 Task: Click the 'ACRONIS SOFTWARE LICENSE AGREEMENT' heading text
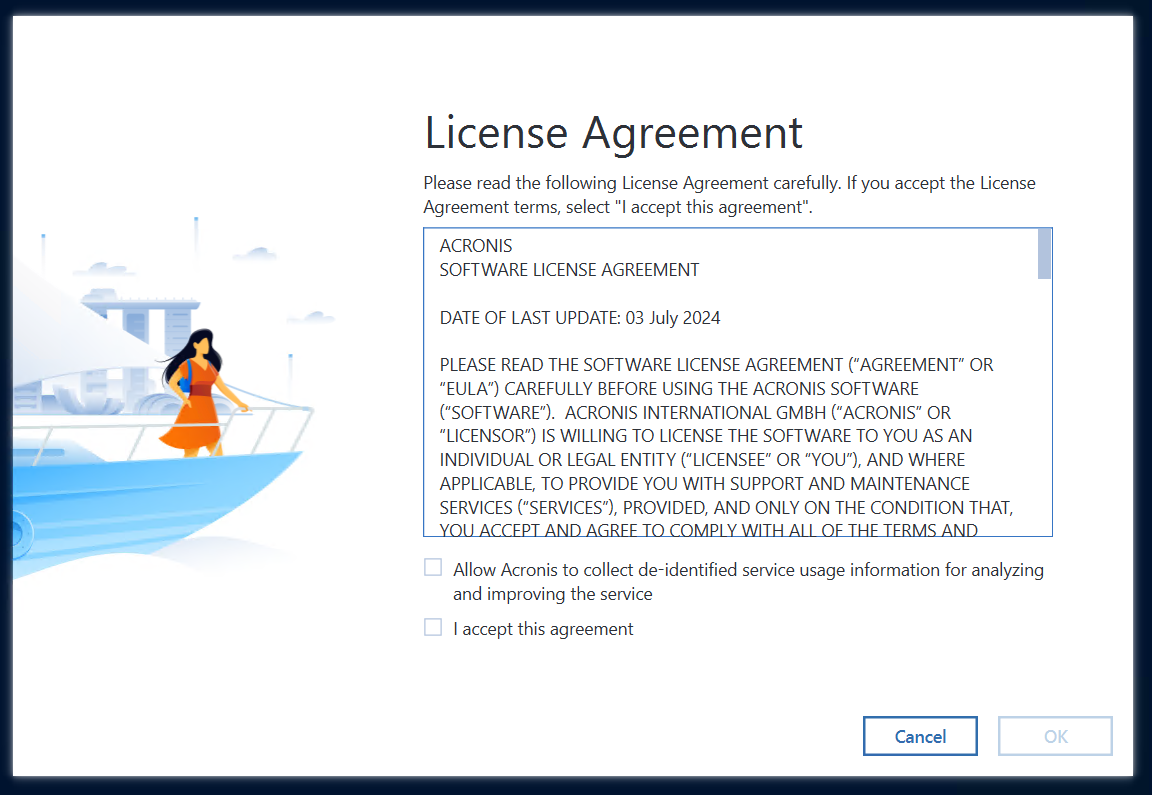click(568, 269)
